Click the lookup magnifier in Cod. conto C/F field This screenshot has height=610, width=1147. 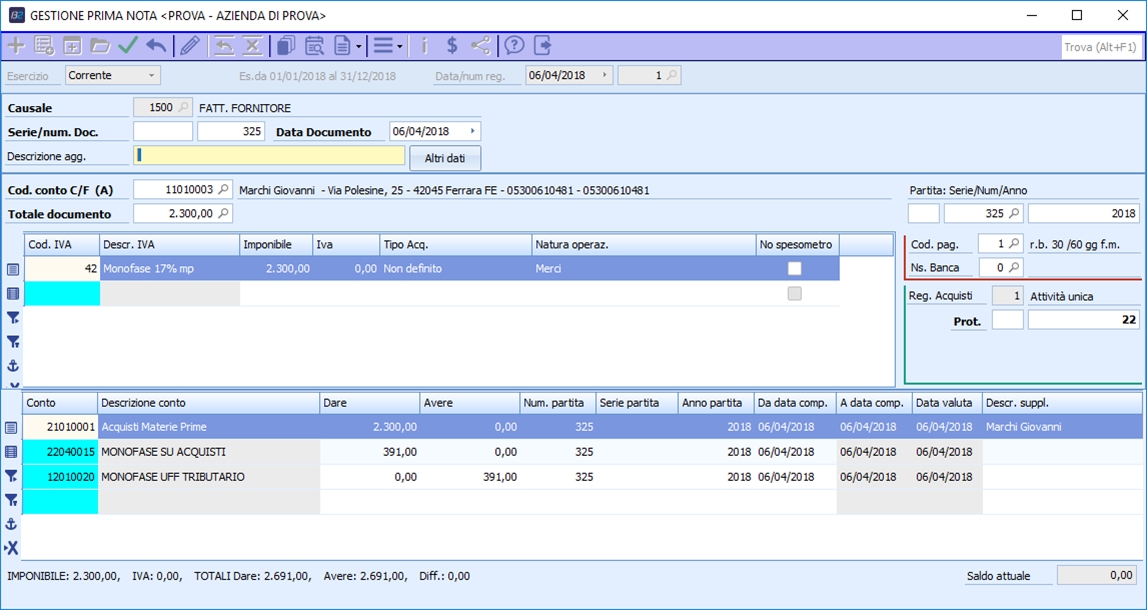[224, 189]
